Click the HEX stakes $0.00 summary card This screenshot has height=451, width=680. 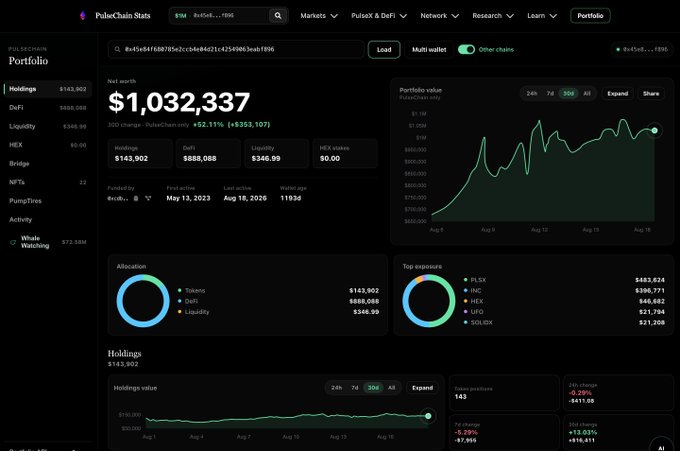click(345, 154)
